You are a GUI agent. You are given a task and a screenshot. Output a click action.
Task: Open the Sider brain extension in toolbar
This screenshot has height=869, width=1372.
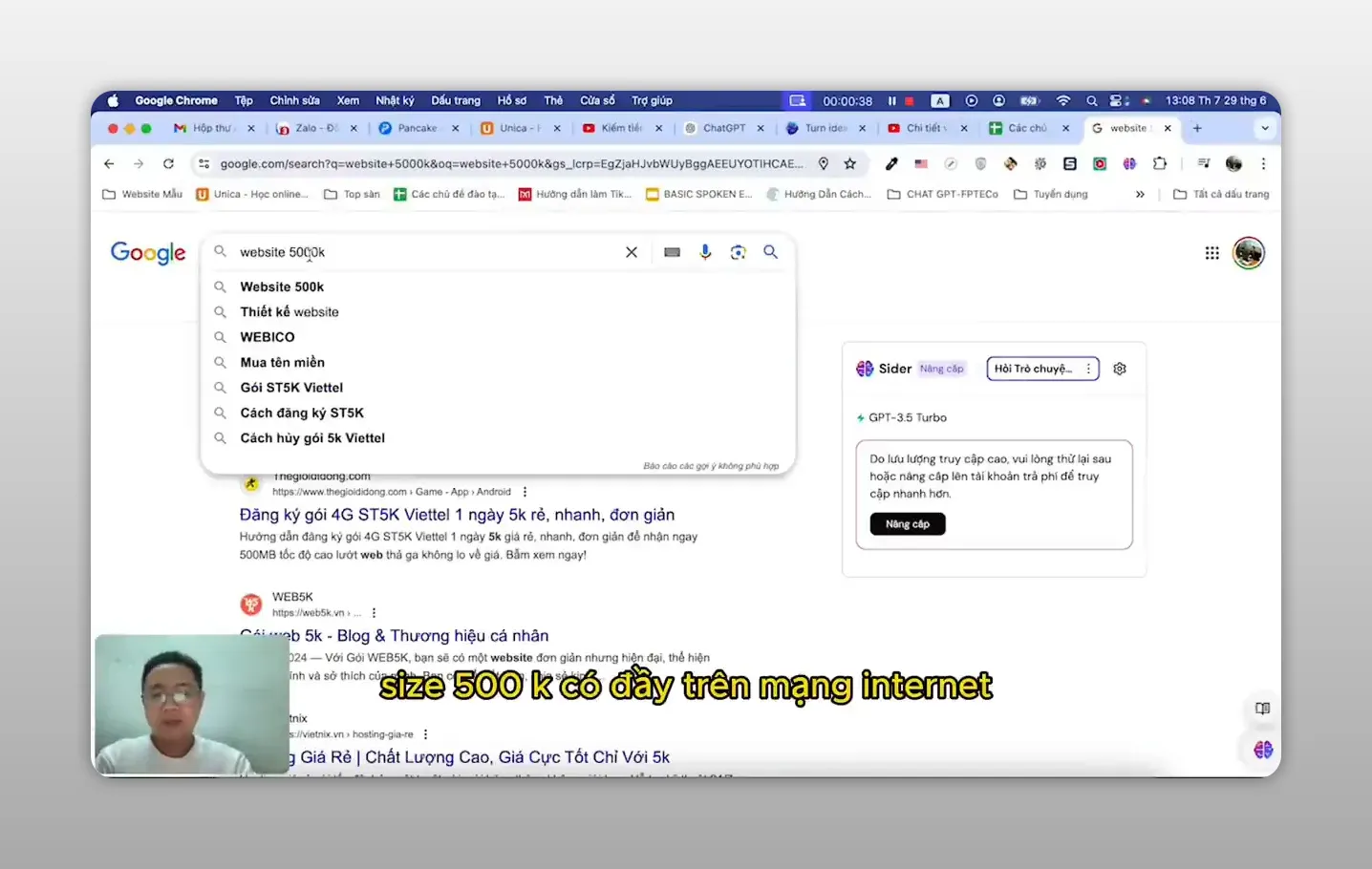(x=1129, y=164)
